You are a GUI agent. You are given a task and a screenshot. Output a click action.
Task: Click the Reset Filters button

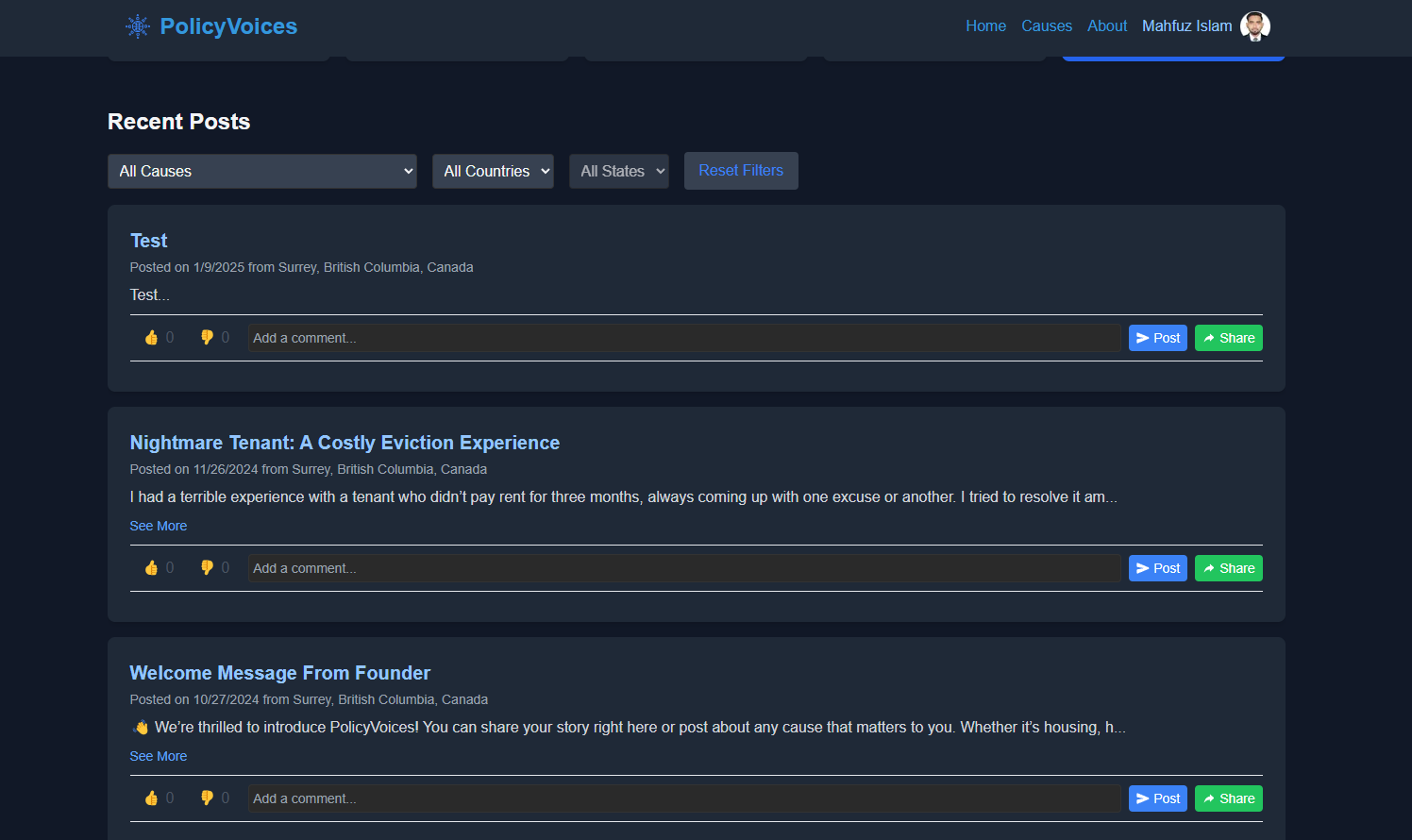coord(741,171)
